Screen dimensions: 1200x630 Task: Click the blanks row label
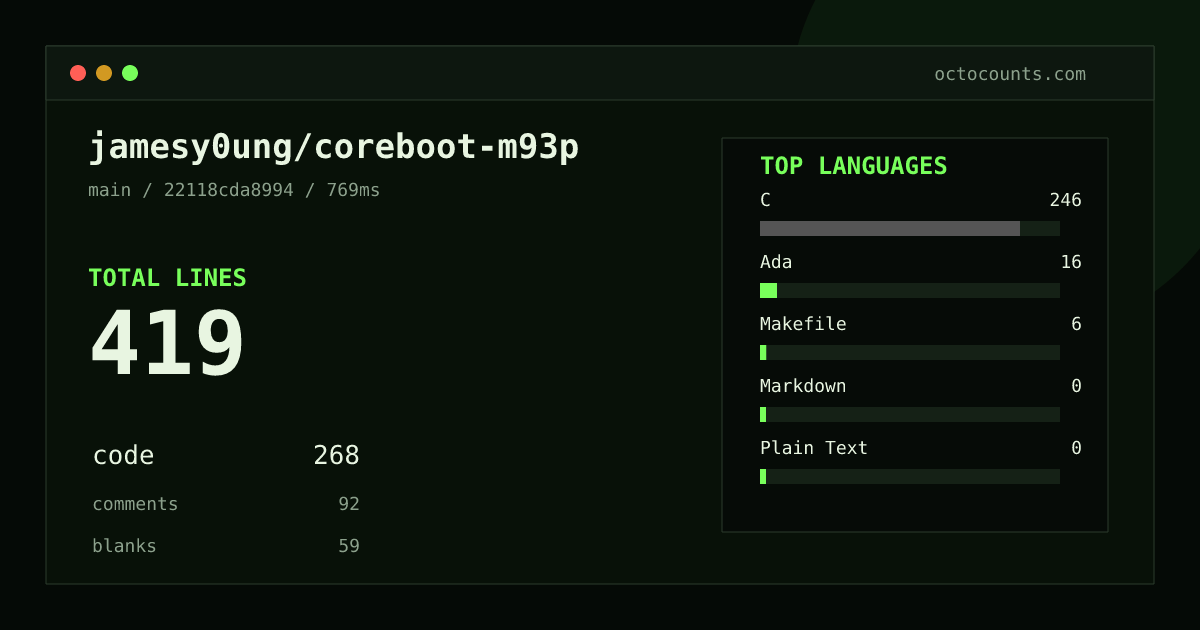point(124,546)
